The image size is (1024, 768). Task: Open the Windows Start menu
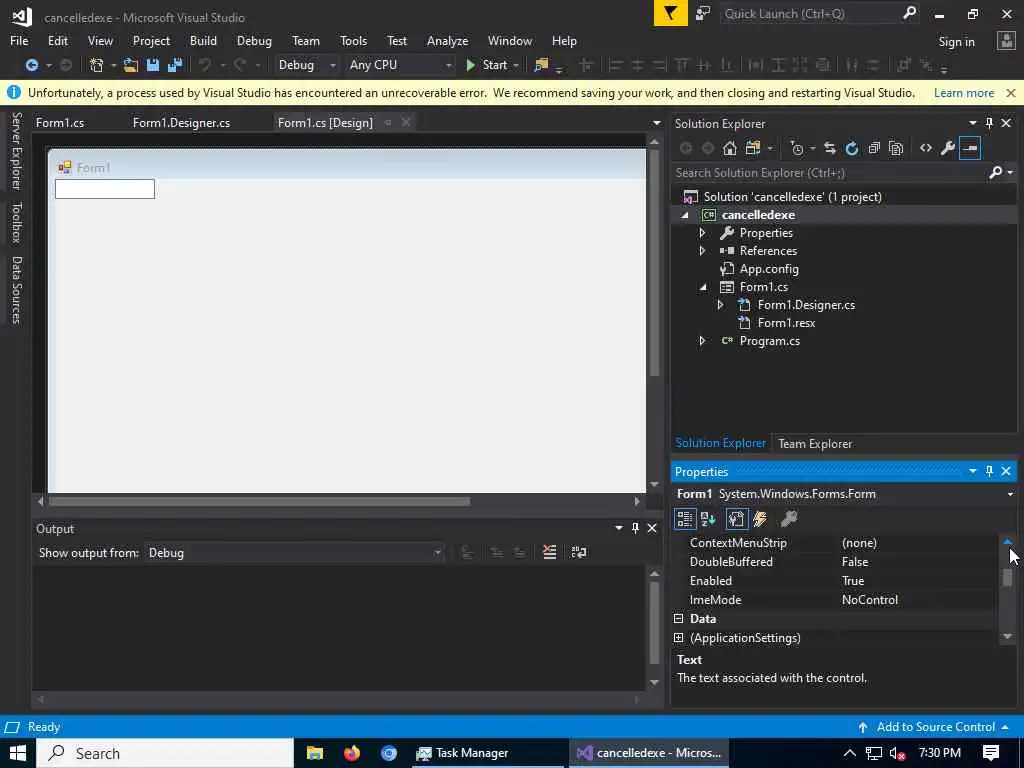click(x=18, y=753)
